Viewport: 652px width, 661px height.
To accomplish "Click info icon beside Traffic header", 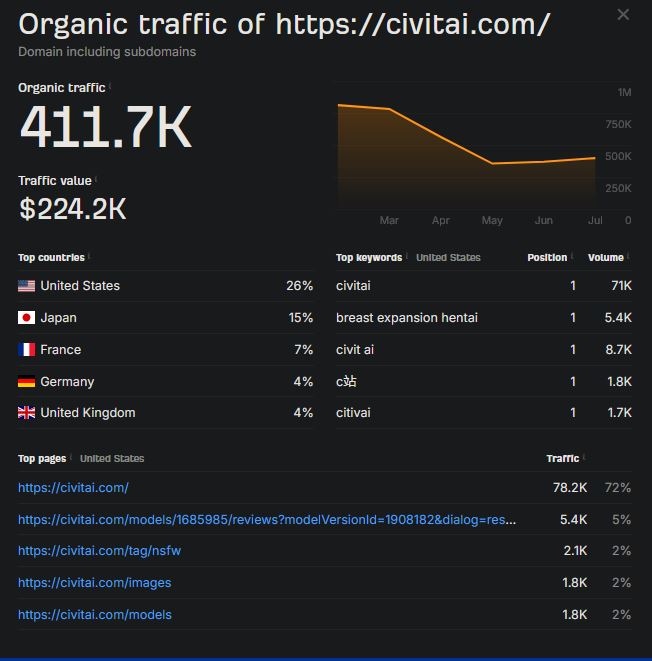I will (584, 457).
